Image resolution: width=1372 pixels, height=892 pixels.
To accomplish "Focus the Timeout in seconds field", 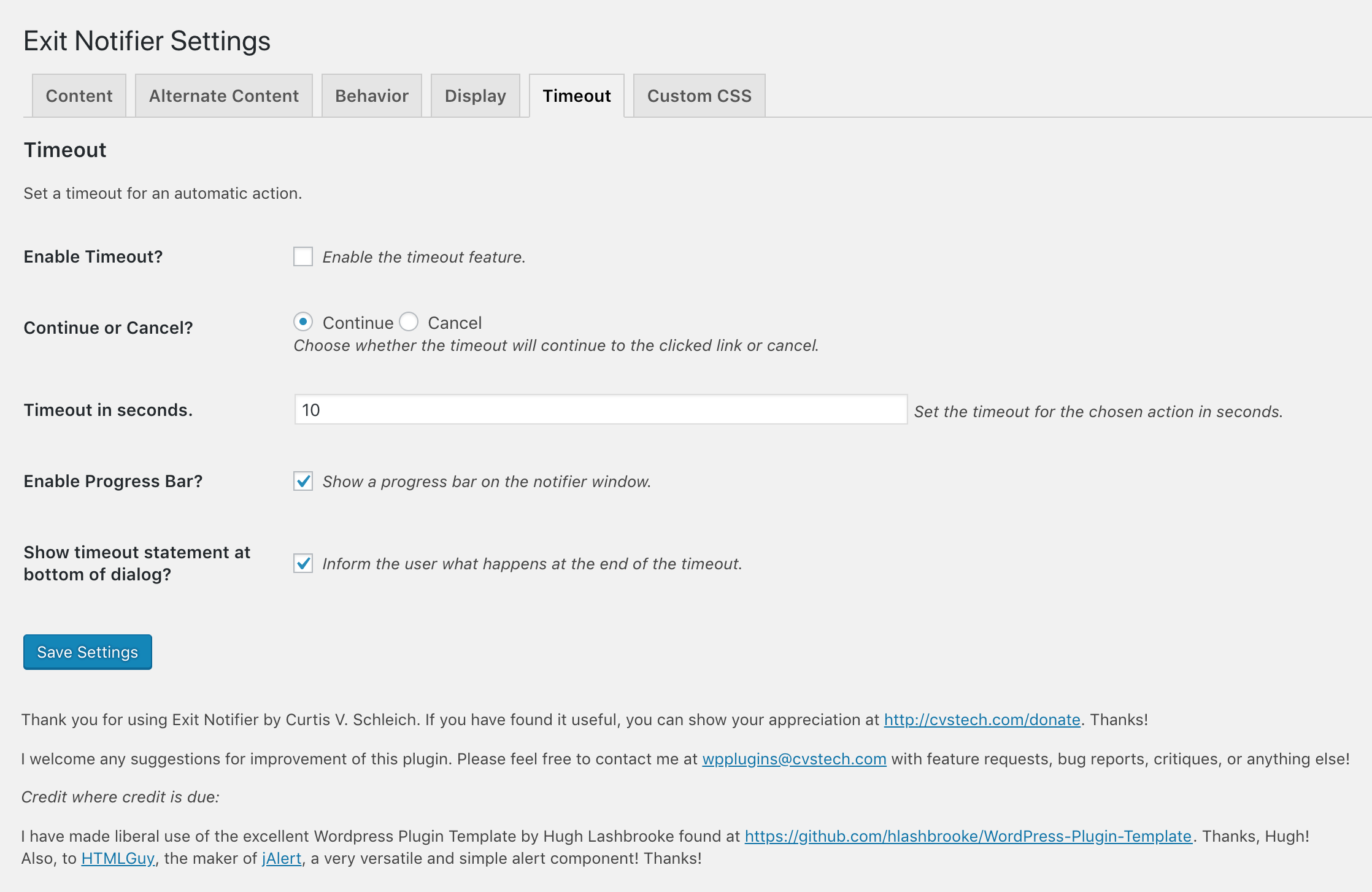I will (601, 409).
